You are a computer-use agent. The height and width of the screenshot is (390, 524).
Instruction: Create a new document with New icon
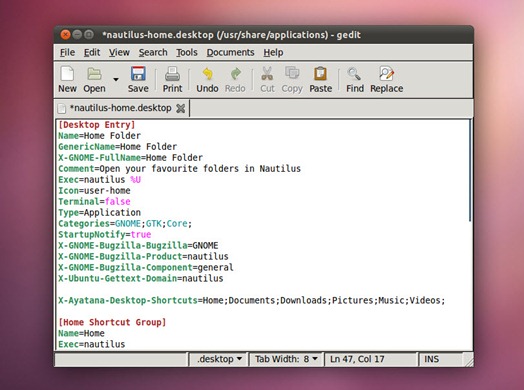pos(67,74)
